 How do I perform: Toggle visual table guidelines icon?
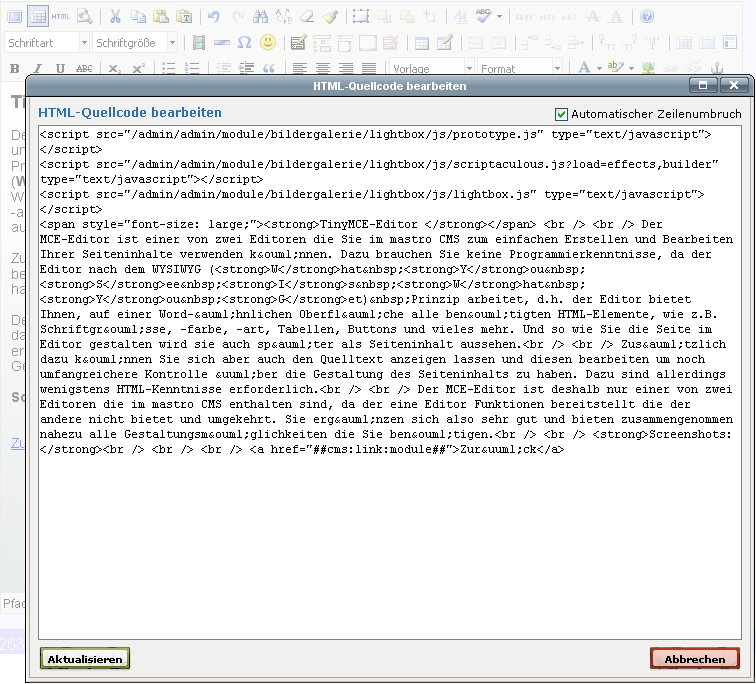(x=38, y=17)
